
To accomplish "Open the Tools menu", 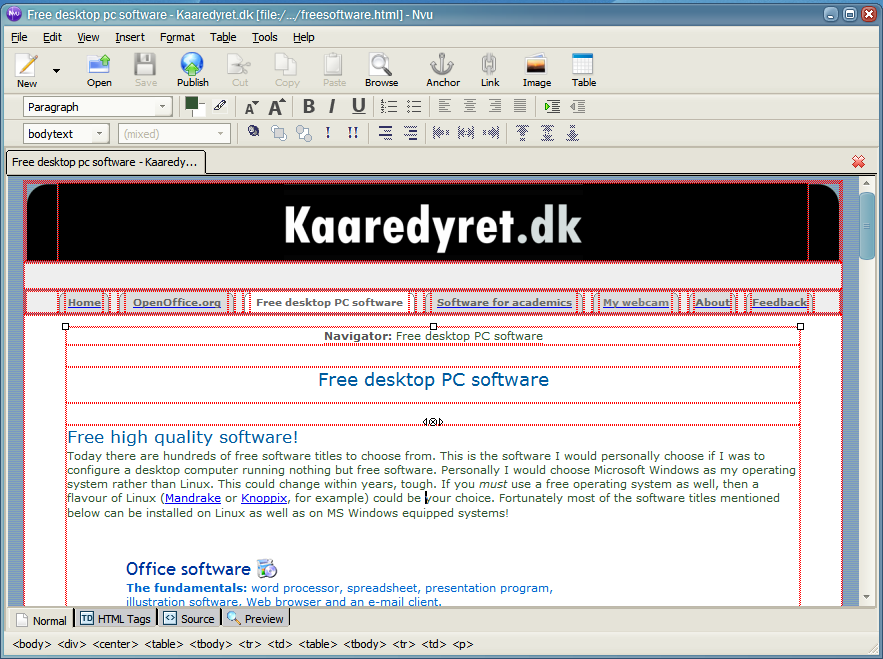I will click(x=265, y=37).
